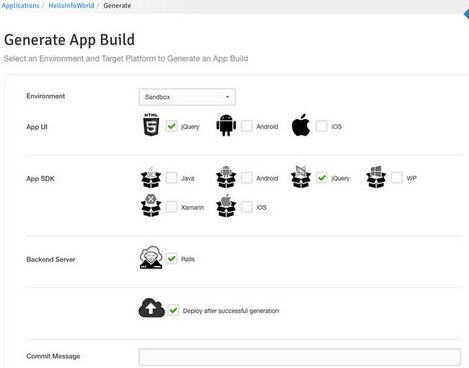
Task: Enable the Android App UI checkbox
Action: (x=247, y=126)
